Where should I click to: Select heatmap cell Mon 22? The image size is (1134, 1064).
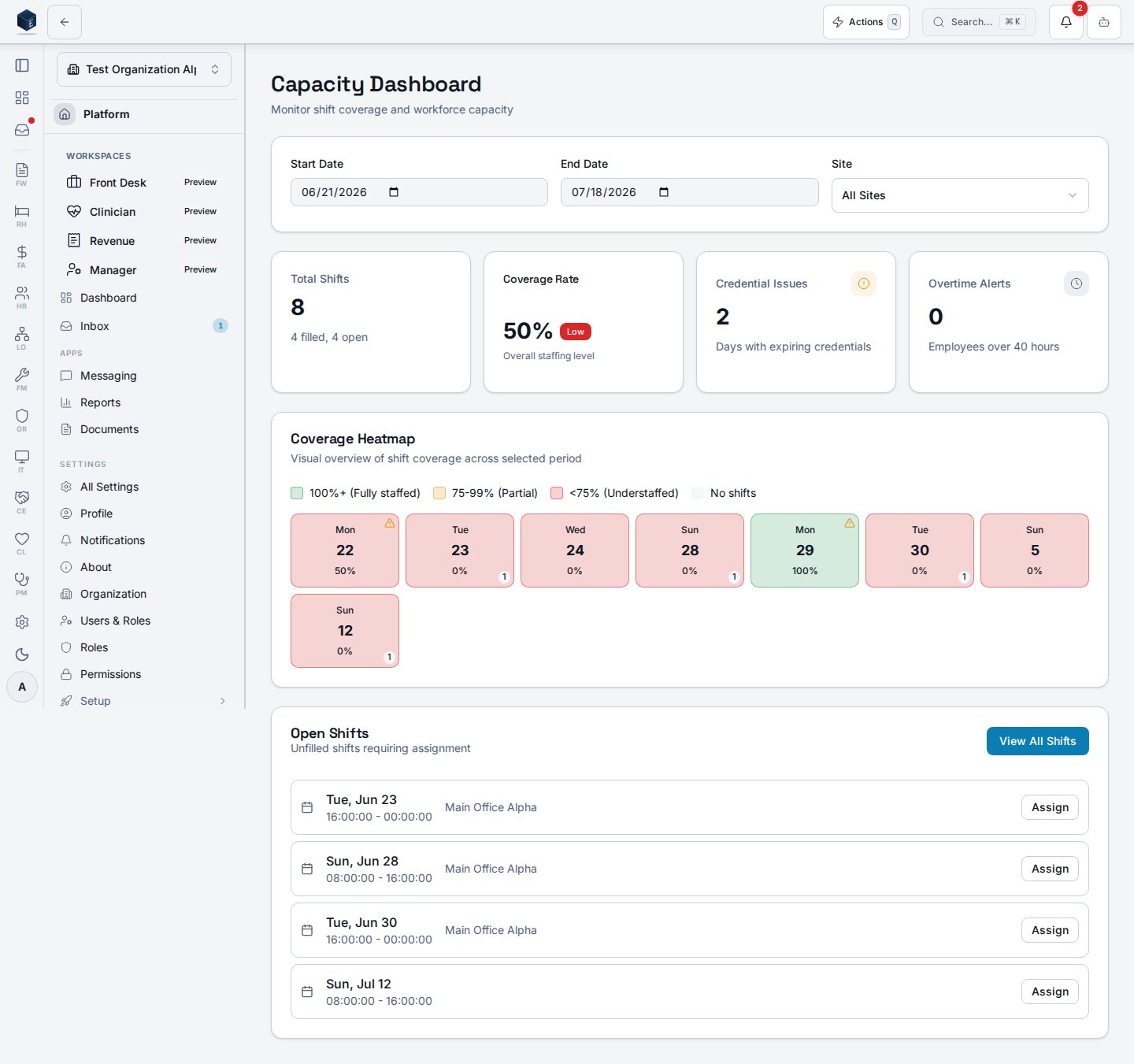click(345, 551)
